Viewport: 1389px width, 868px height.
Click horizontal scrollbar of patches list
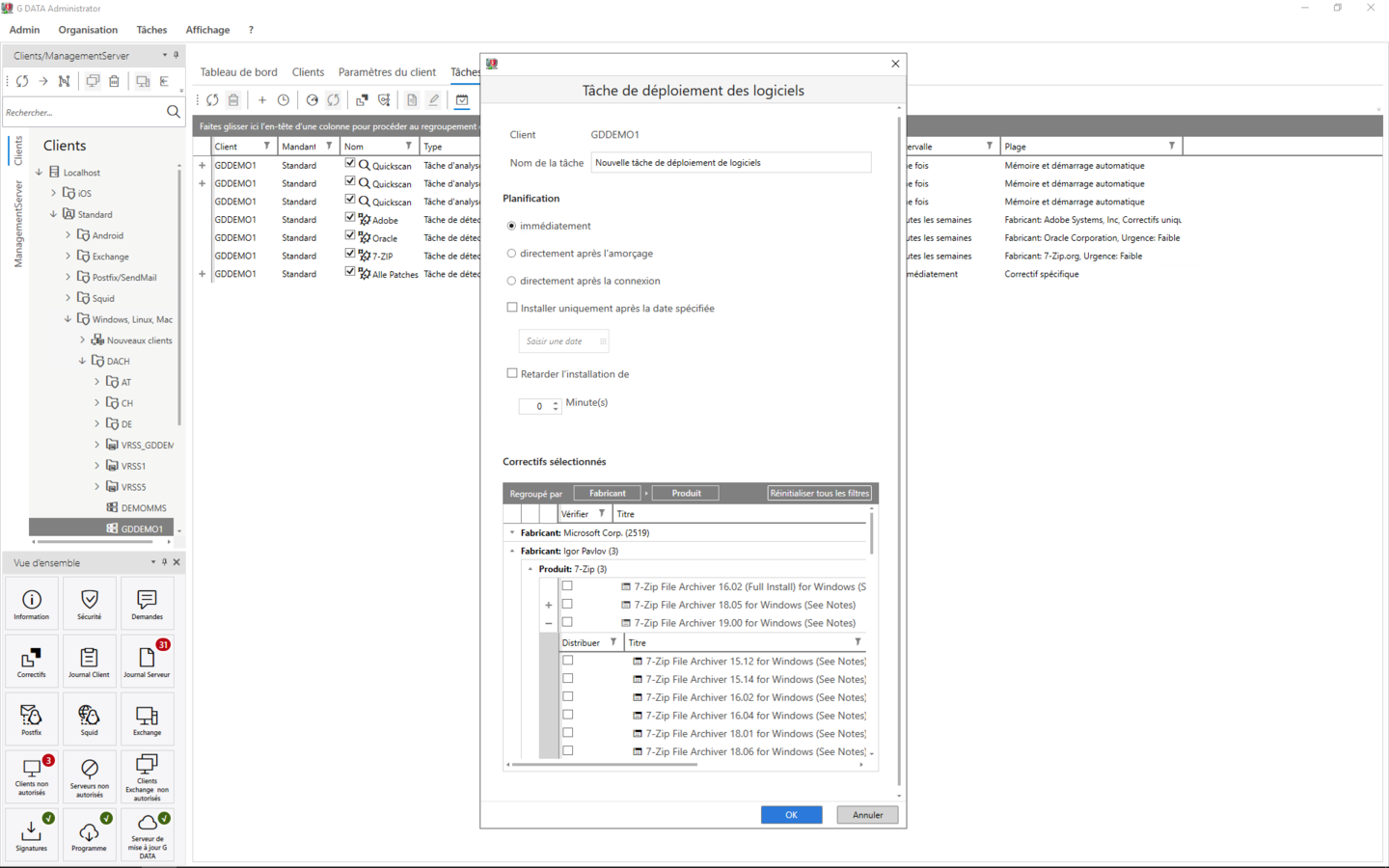604,765
